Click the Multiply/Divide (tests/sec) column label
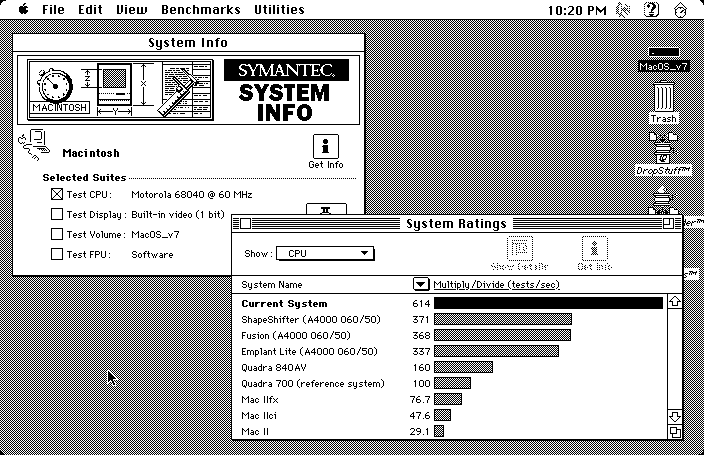Image resolution: width=704 pixels, height=455 pixels. [497, 284]
